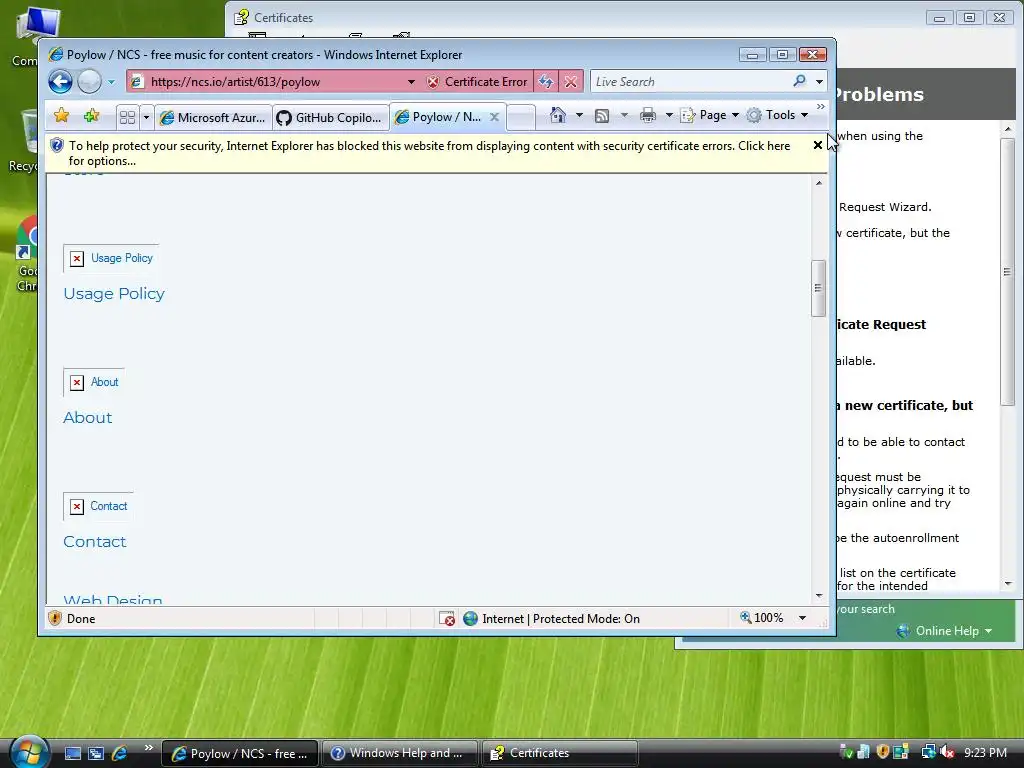This screenshot has width=1024, height=768.
Task: Open a new blank tab
Action: click(x=521, y=118)
